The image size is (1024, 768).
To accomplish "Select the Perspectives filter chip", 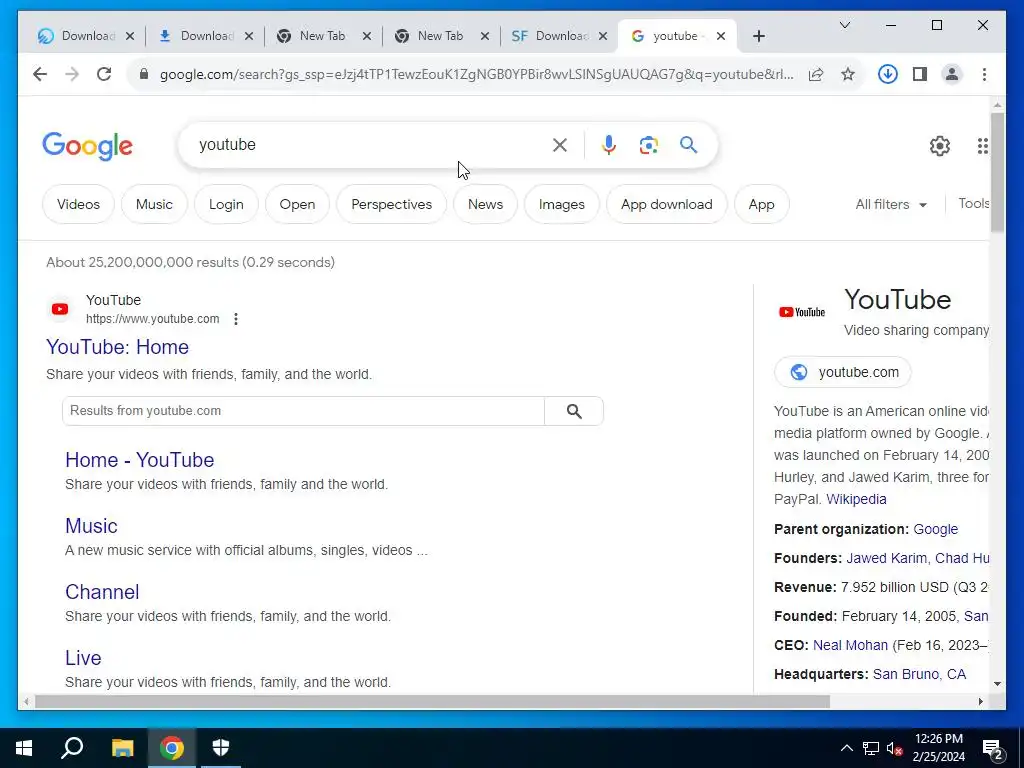I will pos(391,204).
